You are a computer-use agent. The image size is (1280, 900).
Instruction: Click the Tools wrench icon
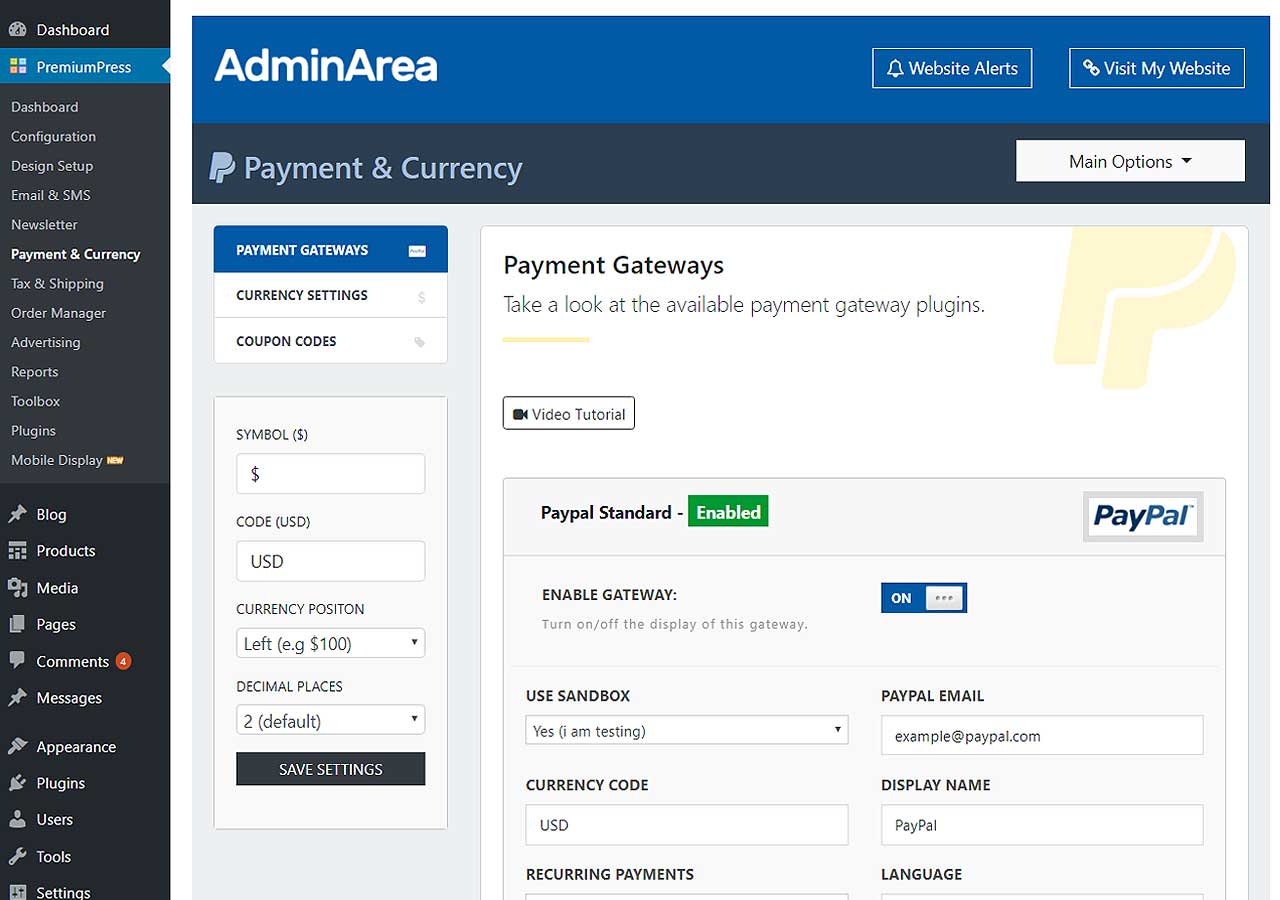click(17, 857)
